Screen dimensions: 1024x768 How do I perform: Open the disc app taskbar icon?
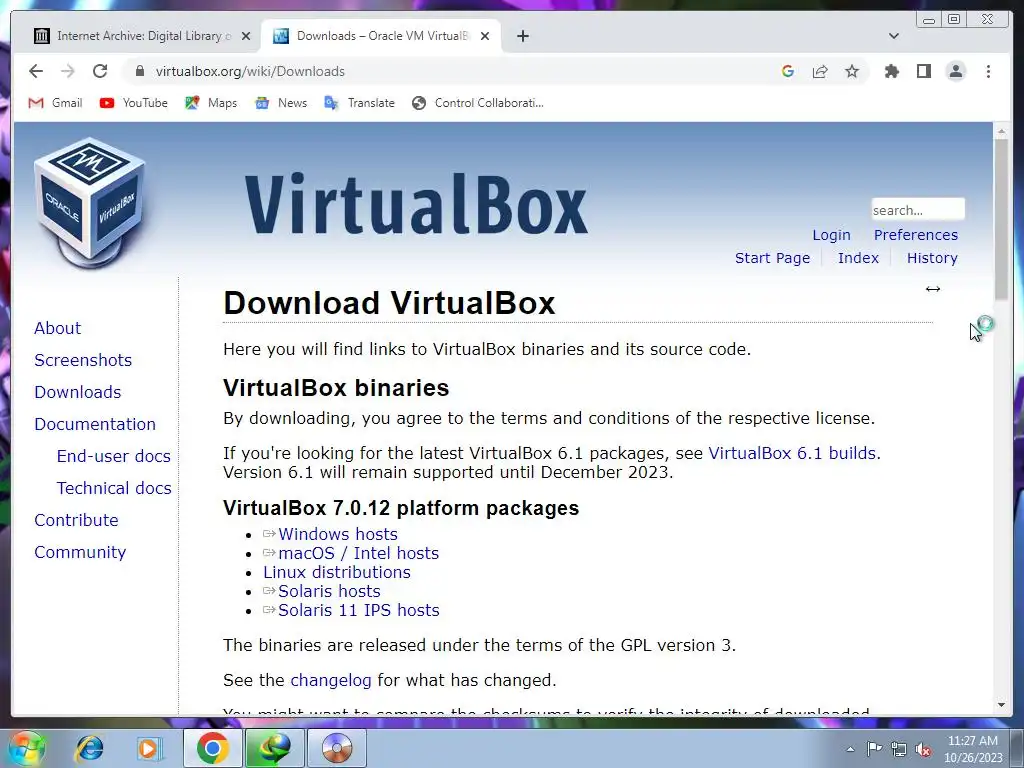(336, 748)
